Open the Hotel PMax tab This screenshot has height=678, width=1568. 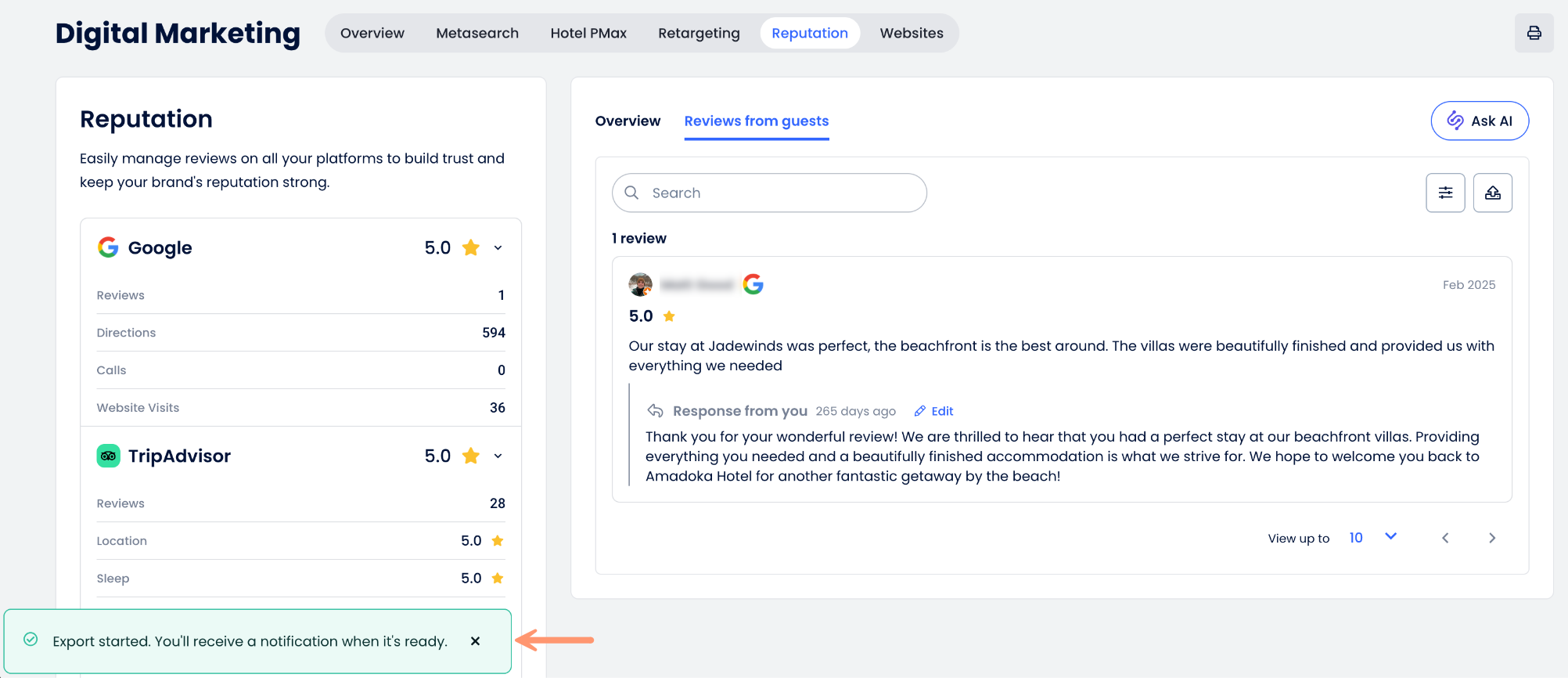(x=588, y=33)
